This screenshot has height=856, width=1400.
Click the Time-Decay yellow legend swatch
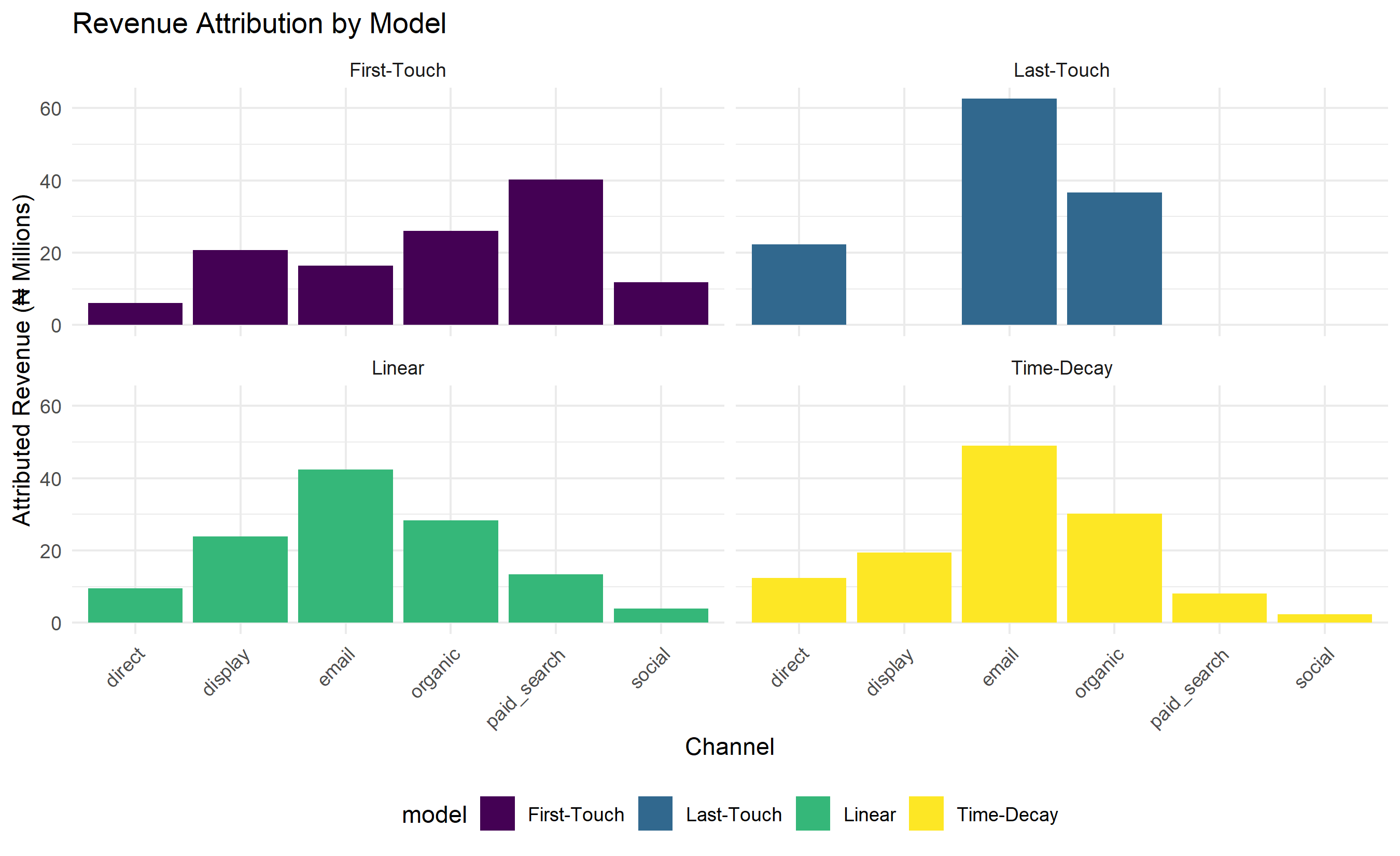click(x=926, y=813)
